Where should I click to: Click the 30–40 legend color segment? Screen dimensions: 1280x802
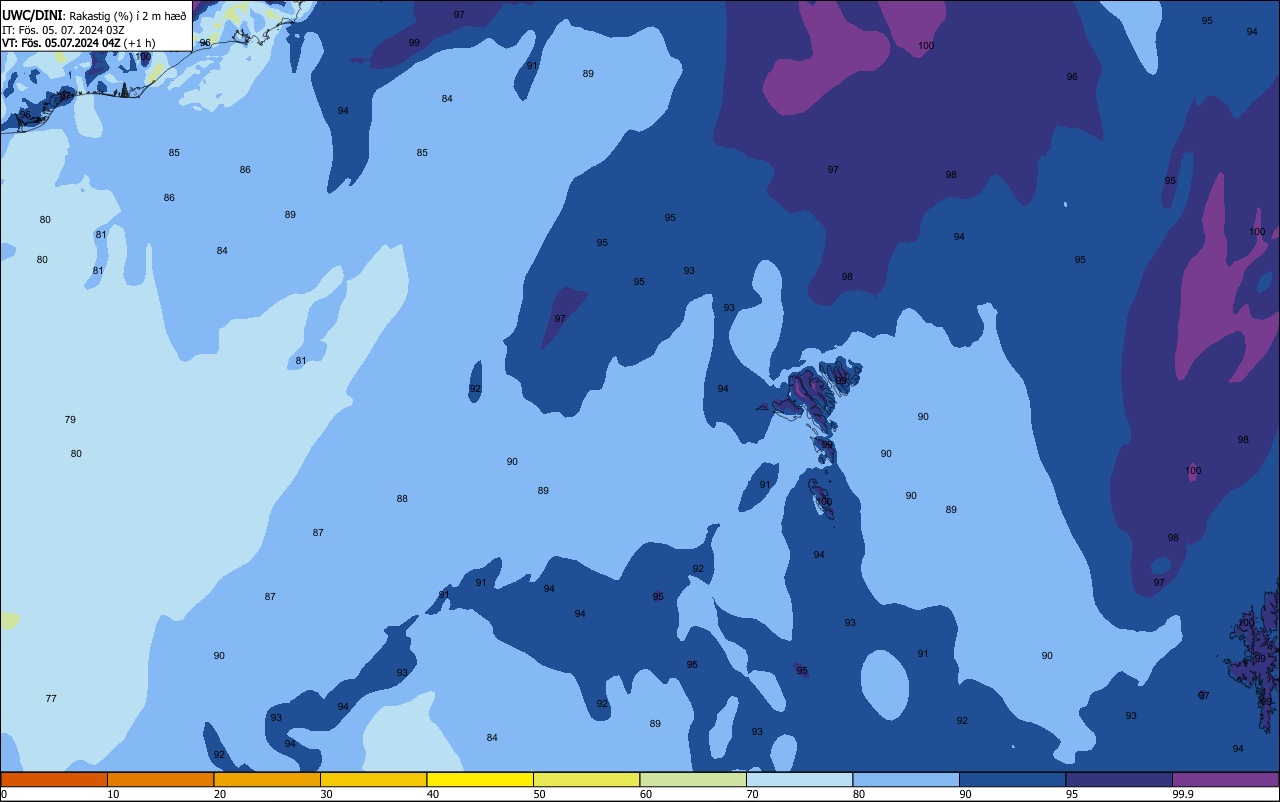click(373, 779)
